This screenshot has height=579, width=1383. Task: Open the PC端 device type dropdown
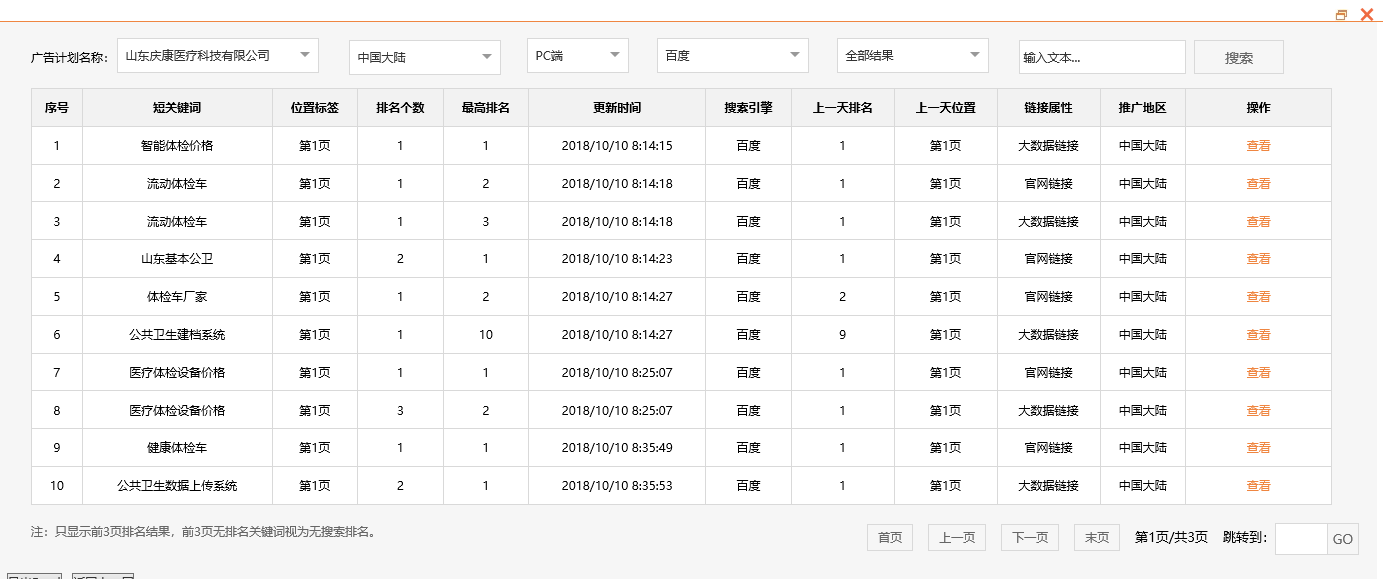click(x=577, y=57)
